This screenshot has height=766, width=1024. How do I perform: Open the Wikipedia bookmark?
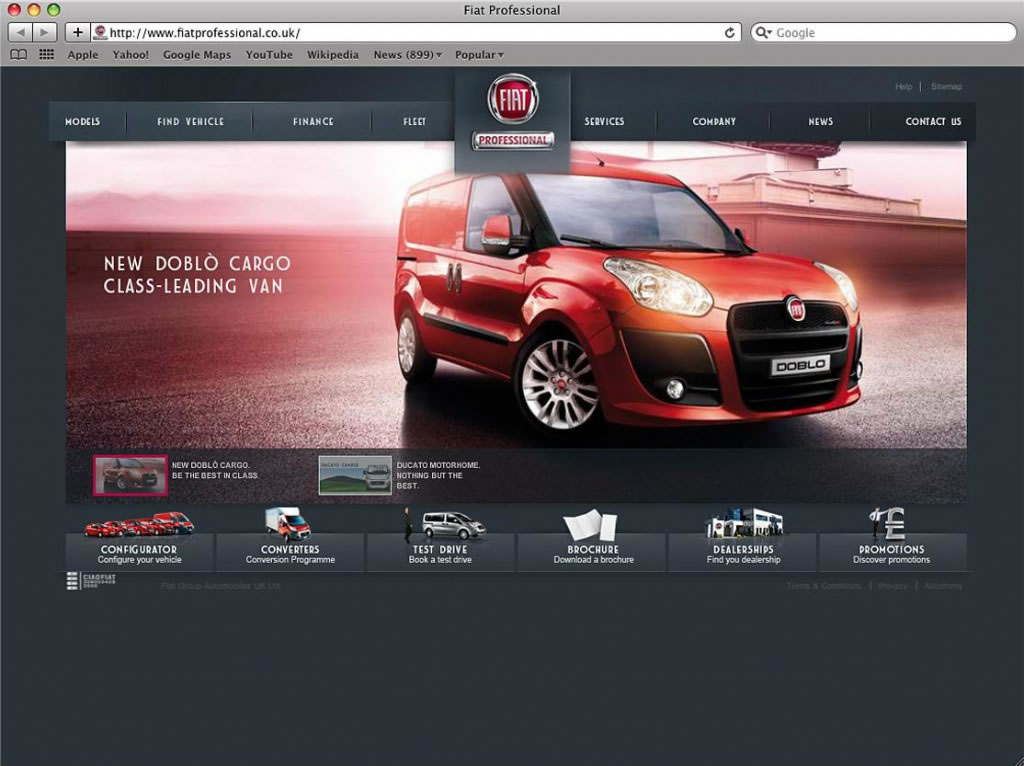point(333,55)
